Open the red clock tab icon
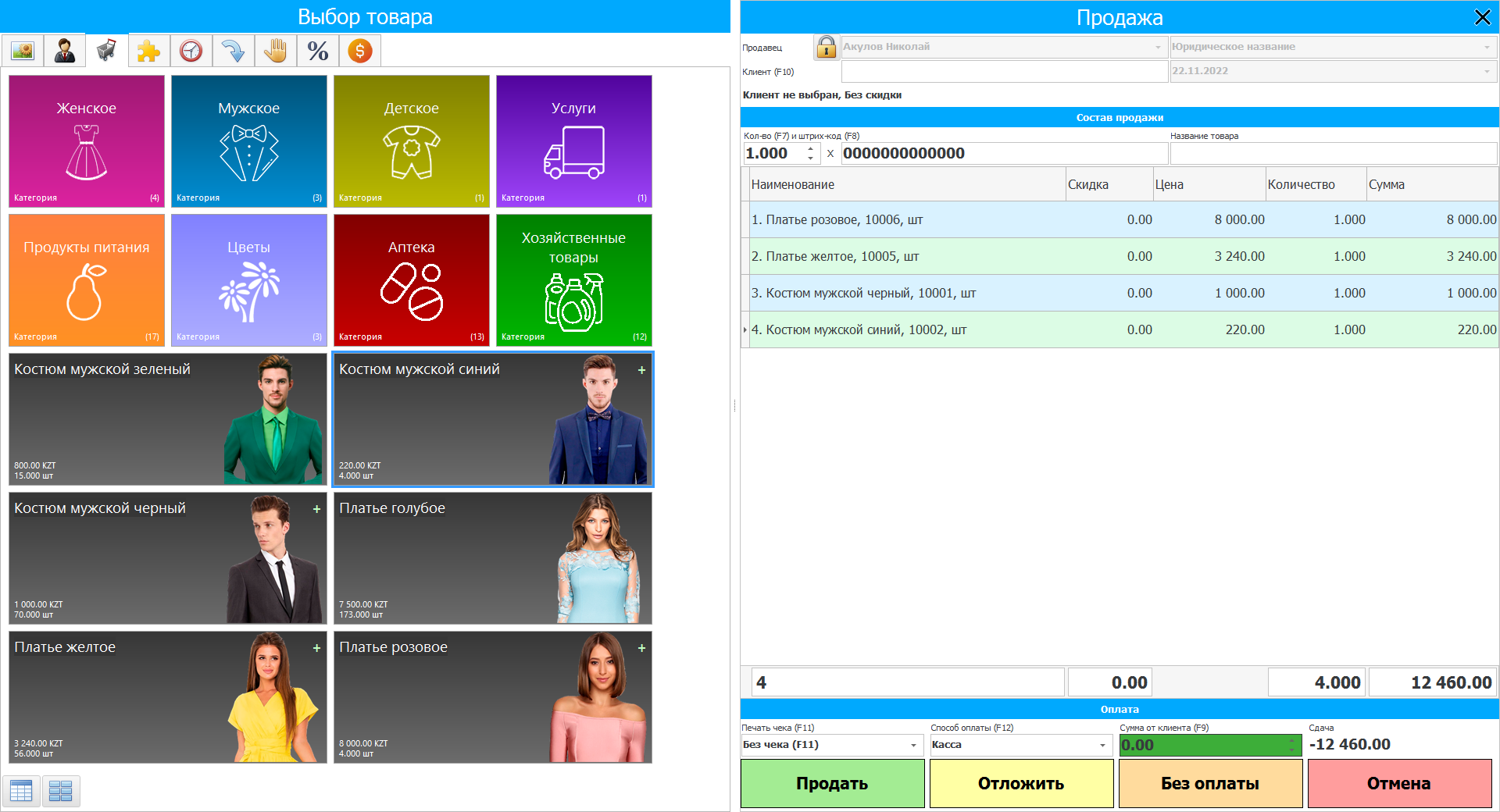Screen dimensions: 1500x812 (x=191, y=52)
